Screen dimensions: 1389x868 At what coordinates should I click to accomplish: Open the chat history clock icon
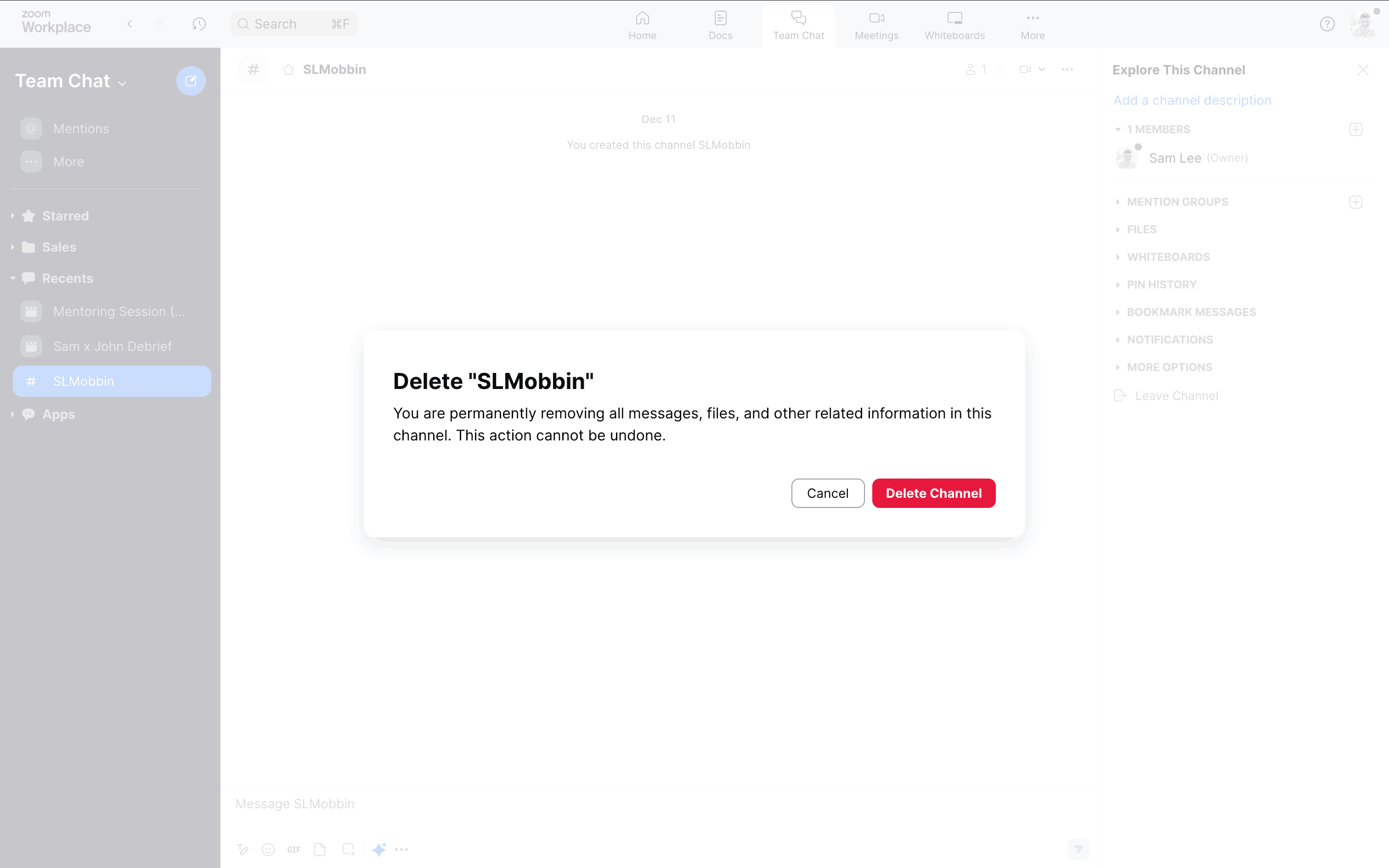198,24
